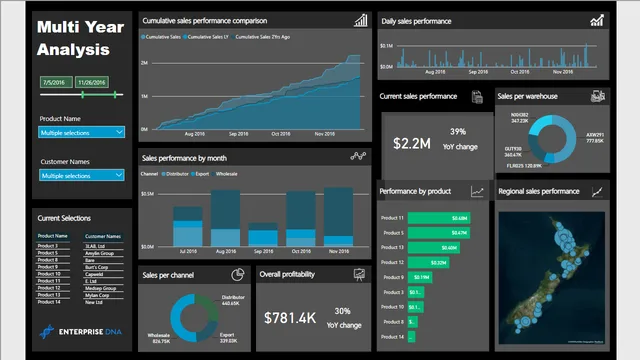Select the Cumulative Sales 2Yrs Ago legend item

pyautogui.click(x=261, y=37)
